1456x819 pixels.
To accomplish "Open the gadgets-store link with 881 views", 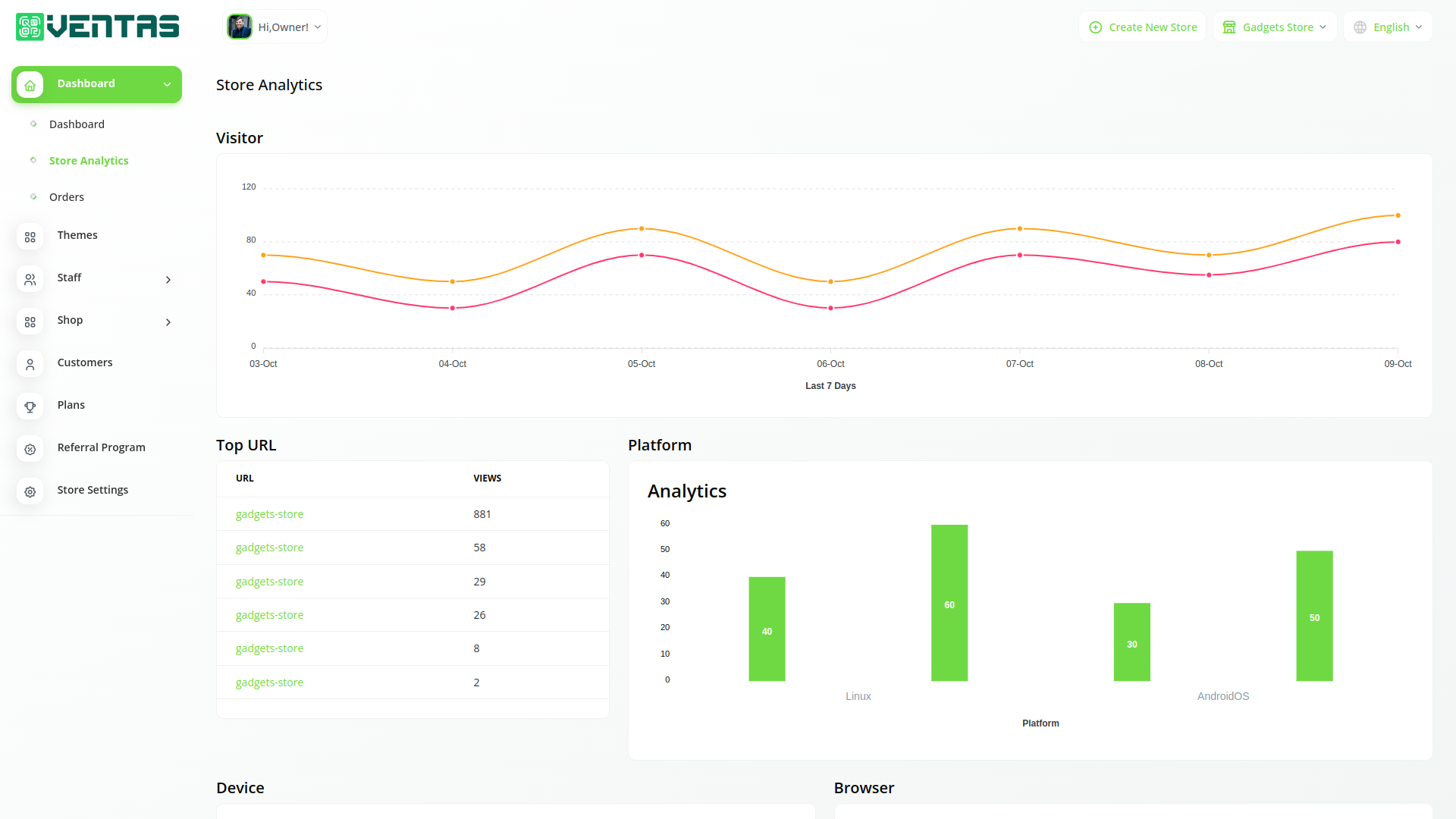I will (x=269, y=514).
